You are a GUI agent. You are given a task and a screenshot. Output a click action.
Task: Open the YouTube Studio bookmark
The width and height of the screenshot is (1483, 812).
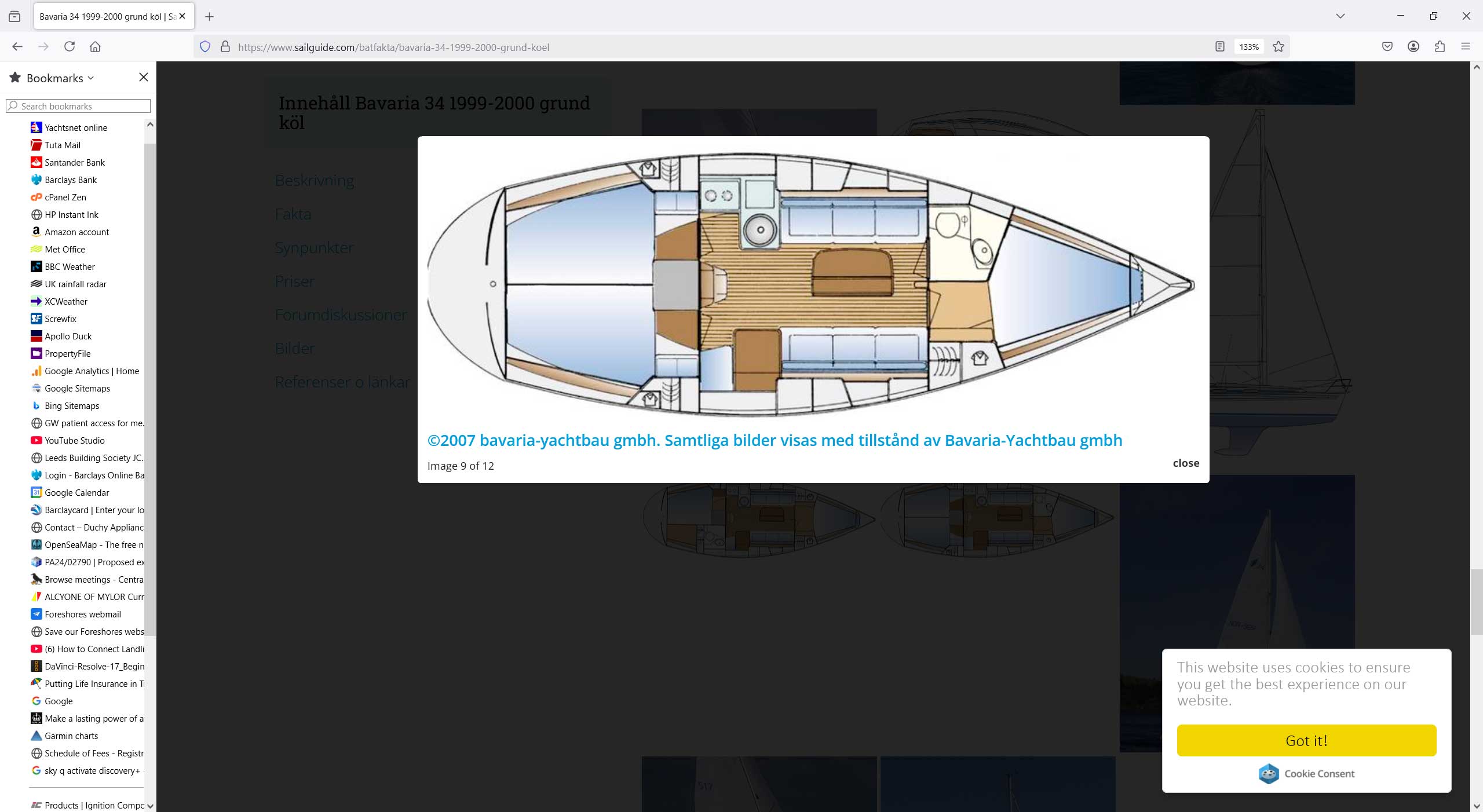[68, 440]
